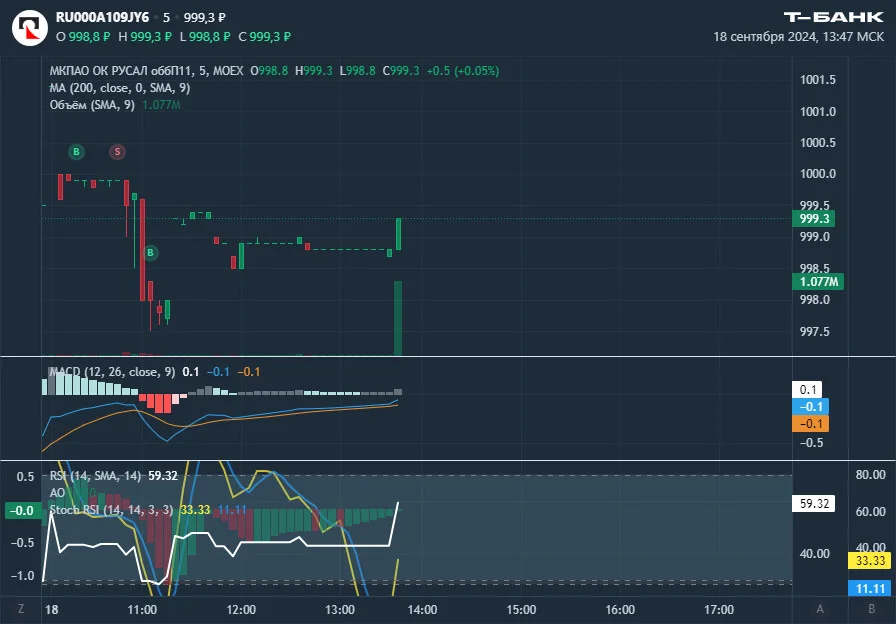This screenshot has height=624, width=896.
Task: Click the latest green candle near 999.3
Action: [x=398, y=234]
